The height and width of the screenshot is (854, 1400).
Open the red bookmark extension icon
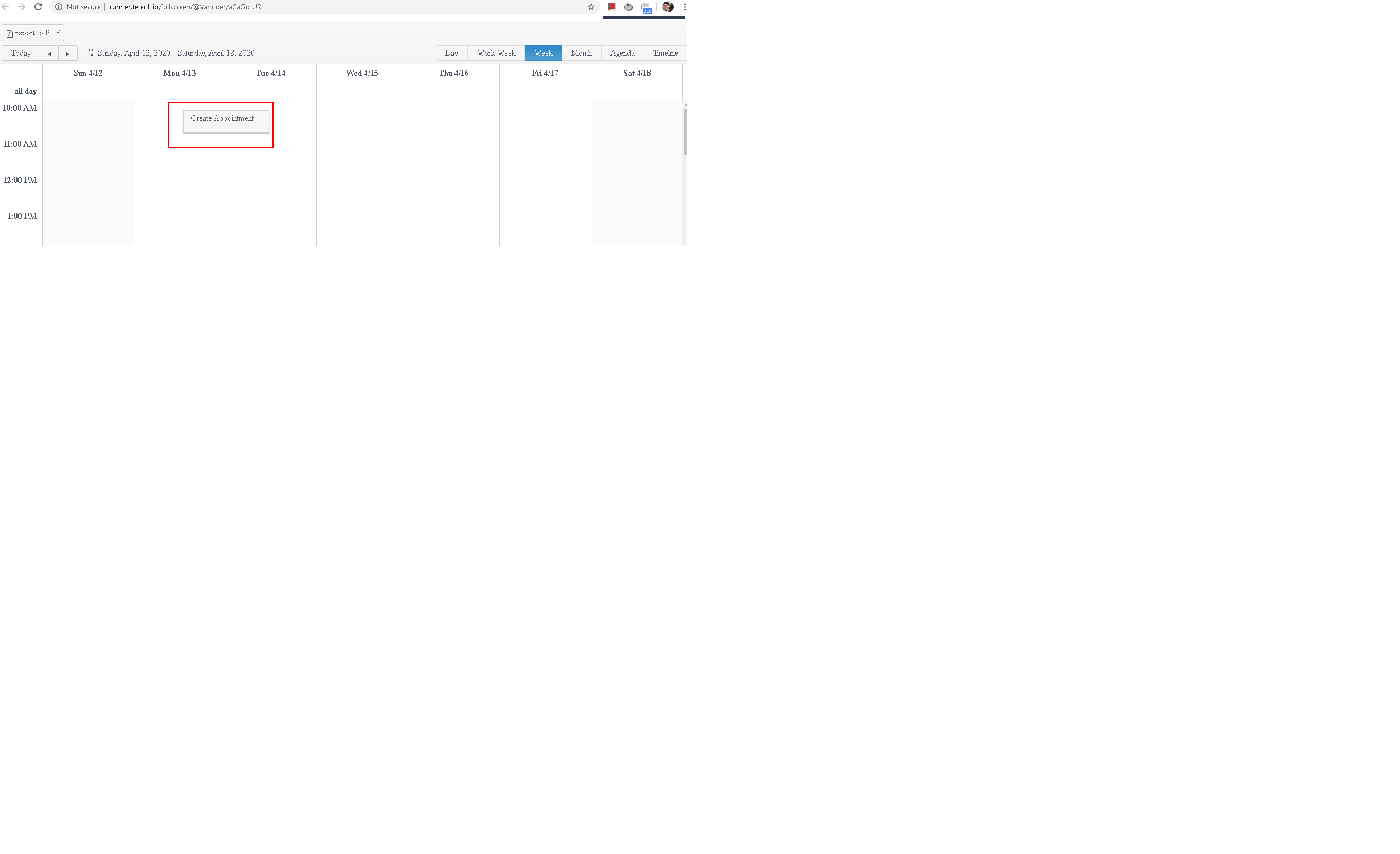coord(611,7)
